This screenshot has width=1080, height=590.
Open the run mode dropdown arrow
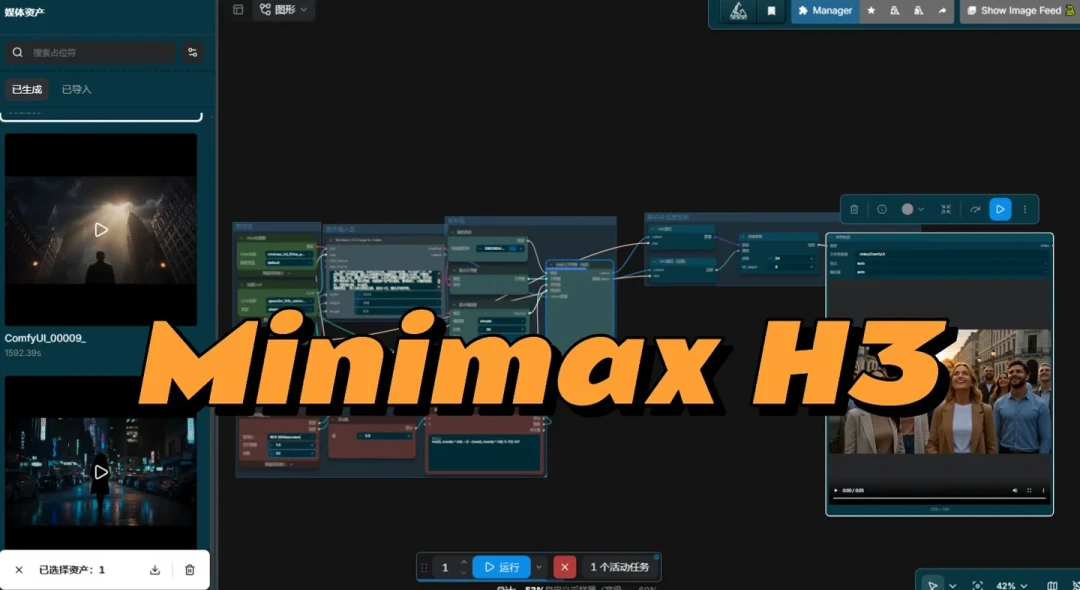539,567
